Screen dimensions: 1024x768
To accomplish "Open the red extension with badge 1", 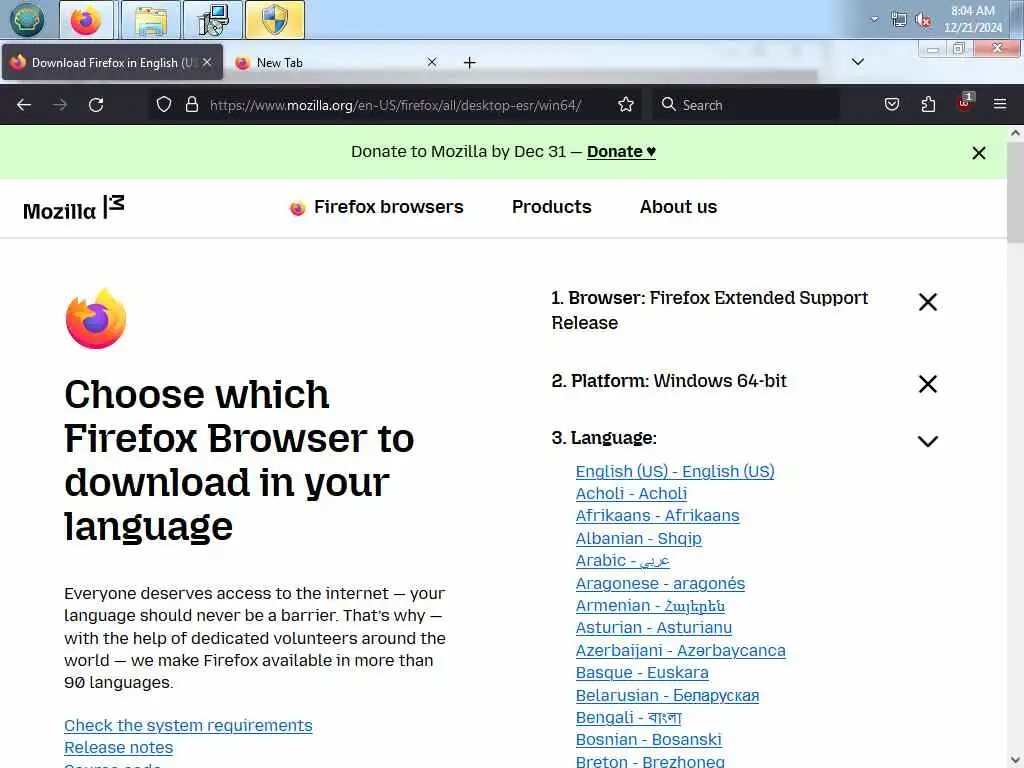I will pos(965,103).
